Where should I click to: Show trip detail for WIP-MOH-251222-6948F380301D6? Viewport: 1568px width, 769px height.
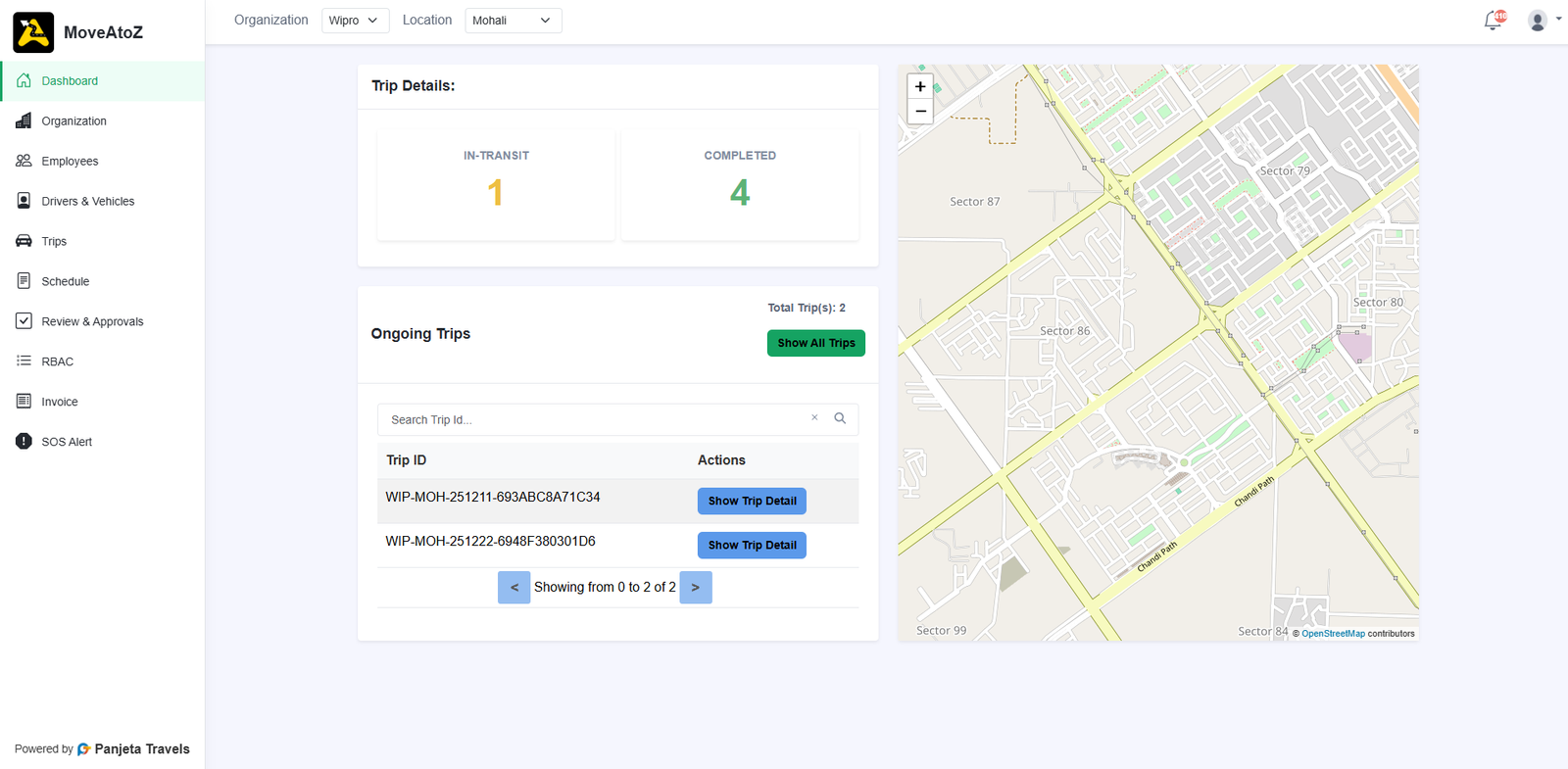tap(752, 545)
